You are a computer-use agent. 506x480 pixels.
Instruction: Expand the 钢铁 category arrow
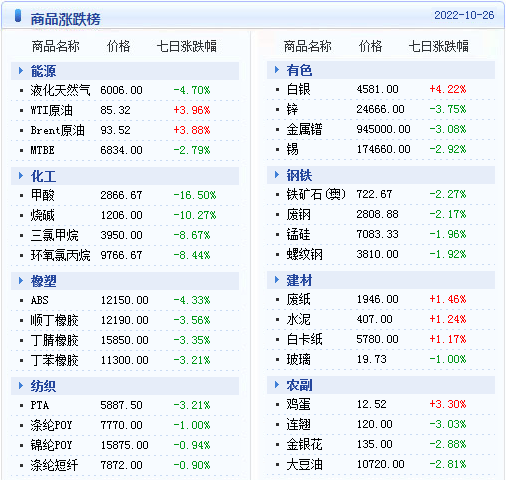277,175
